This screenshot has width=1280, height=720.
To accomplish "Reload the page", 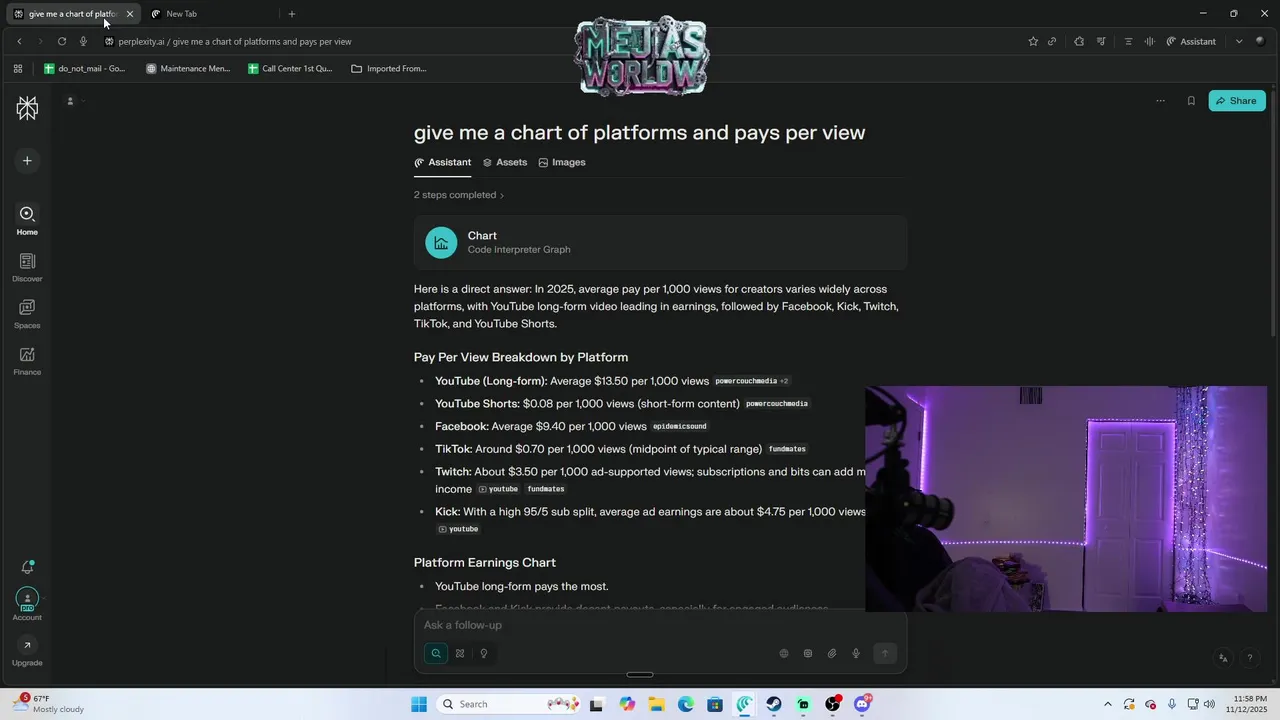I will [62, 41].
